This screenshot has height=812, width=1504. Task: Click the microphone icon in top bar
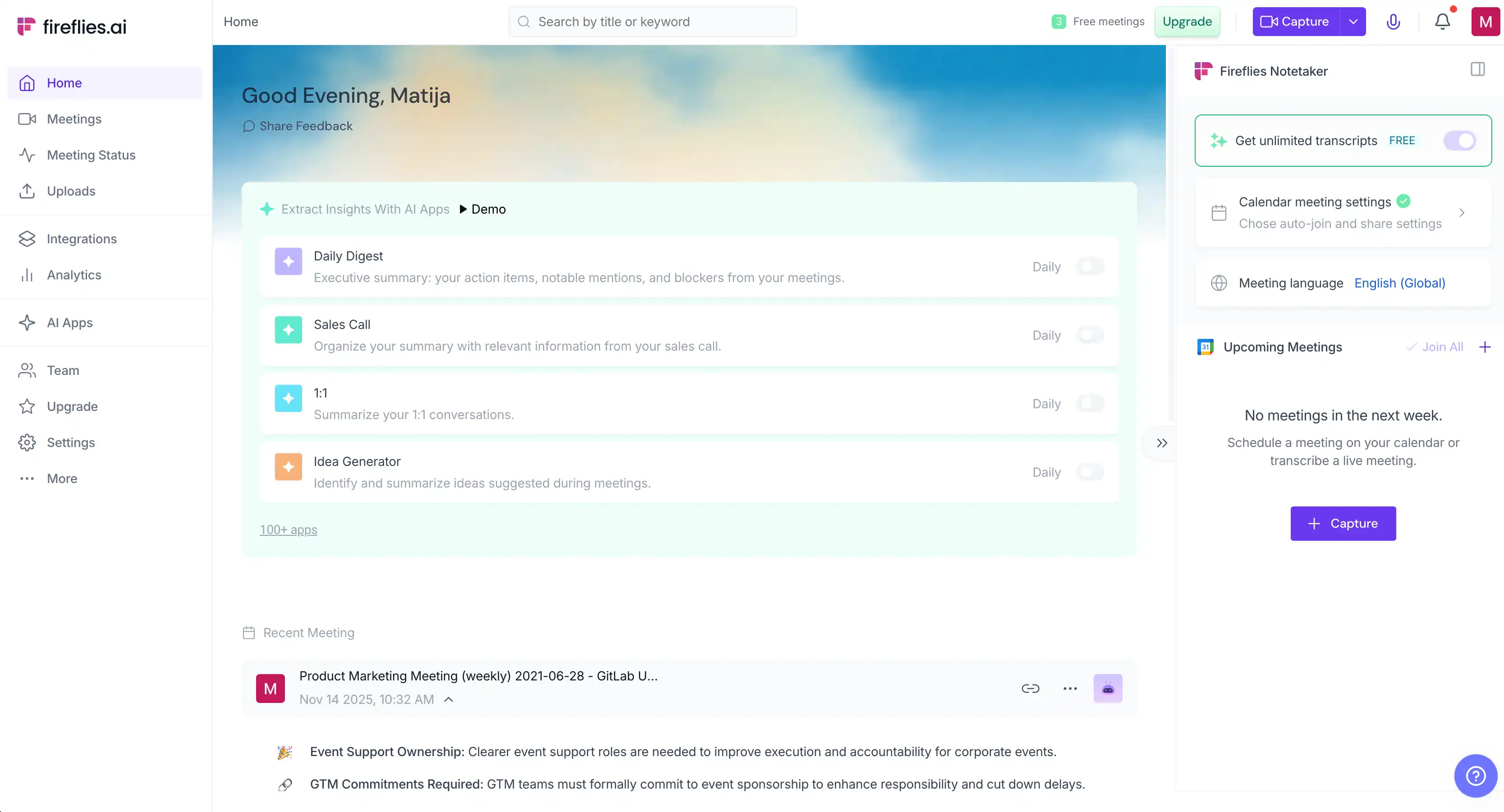tap(1393, 22)
